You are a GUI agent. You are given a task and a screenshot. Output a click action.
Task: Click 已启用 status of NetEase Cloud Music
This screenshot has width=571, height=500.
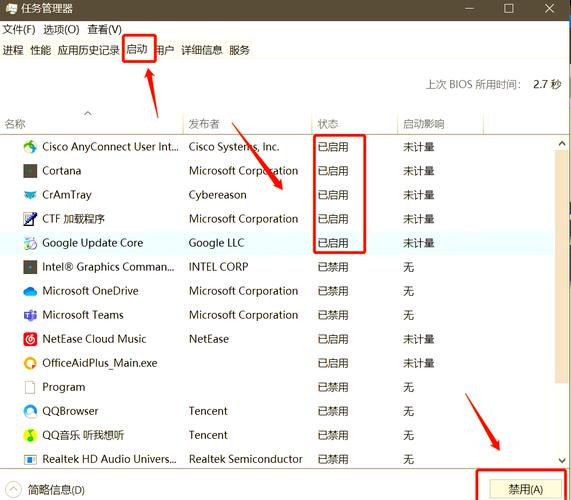(x=333, y=339)
